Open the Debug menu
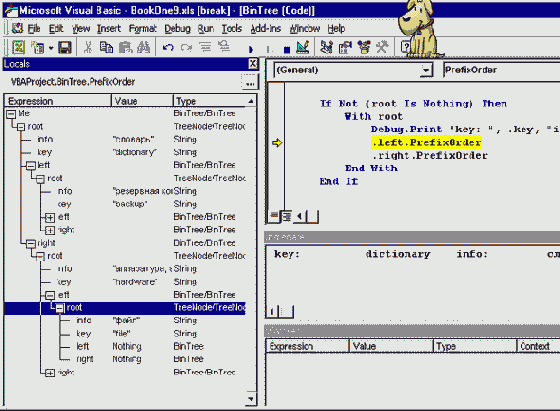Screen dimensions: 560x411 [178, 29]
